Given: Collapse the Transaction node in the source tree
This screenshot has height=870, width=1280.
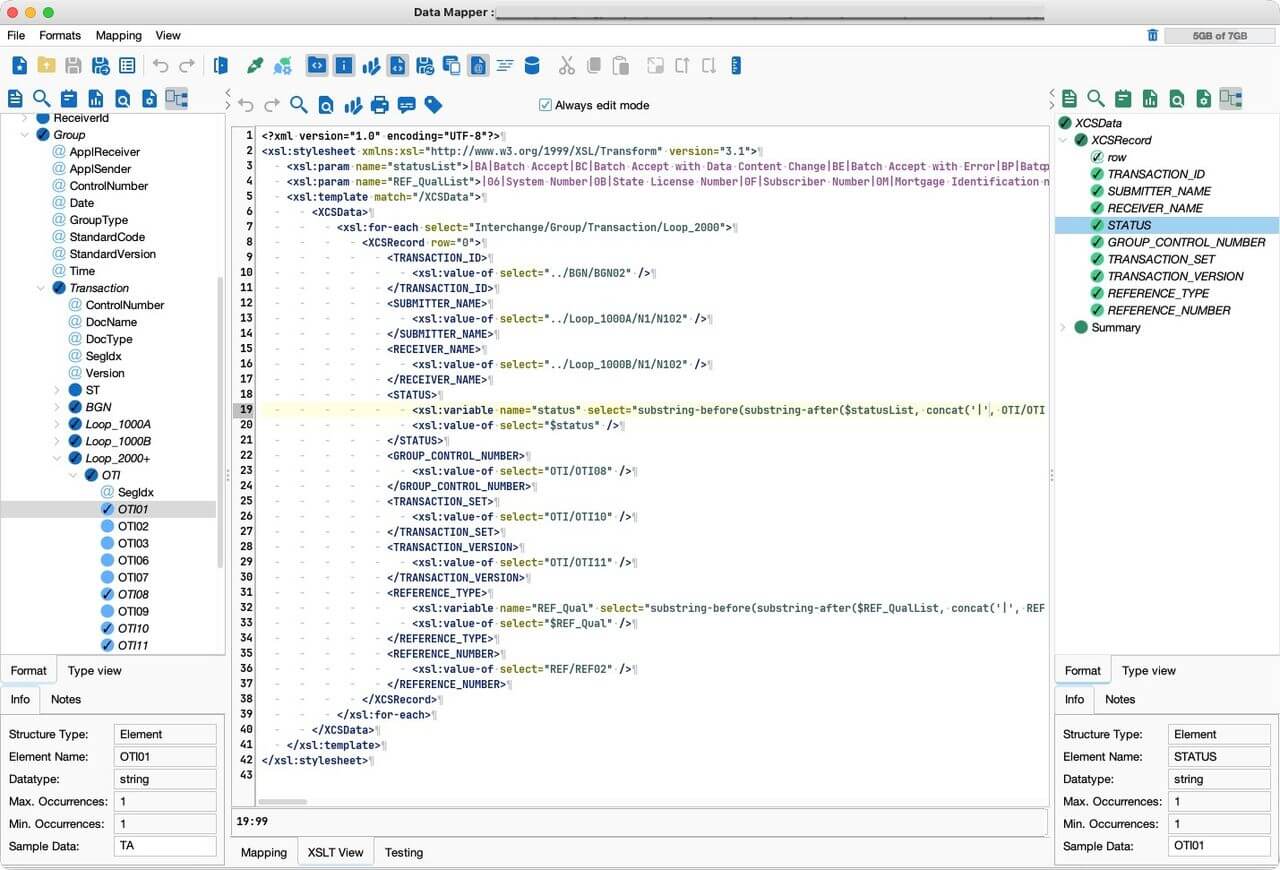Looking at the screenshot, I should click(x=41, y=288).
